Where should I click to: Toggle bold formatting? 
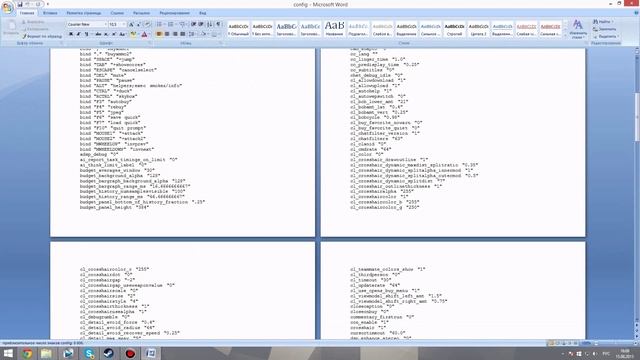(x=71, y=34)
